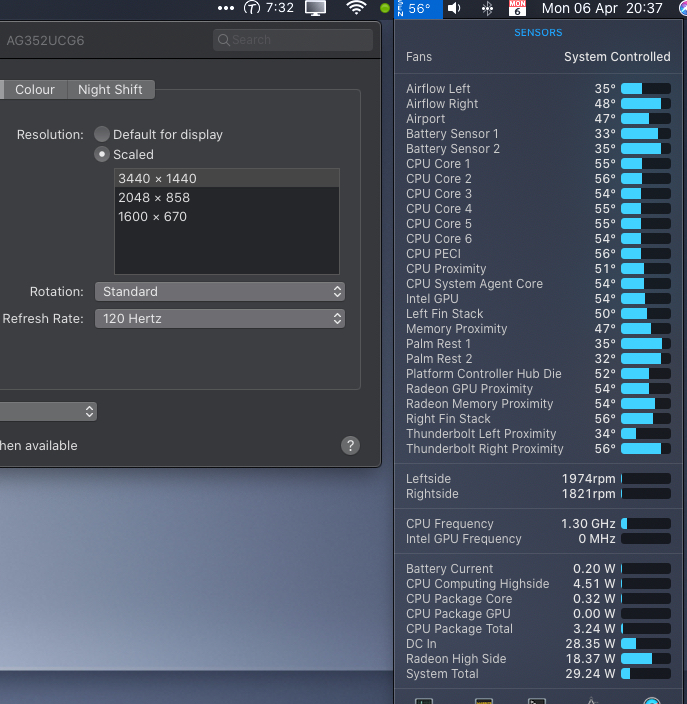Click the Airflow Left temperature bar
Screen dimensions: 687x704
(646, 88)
